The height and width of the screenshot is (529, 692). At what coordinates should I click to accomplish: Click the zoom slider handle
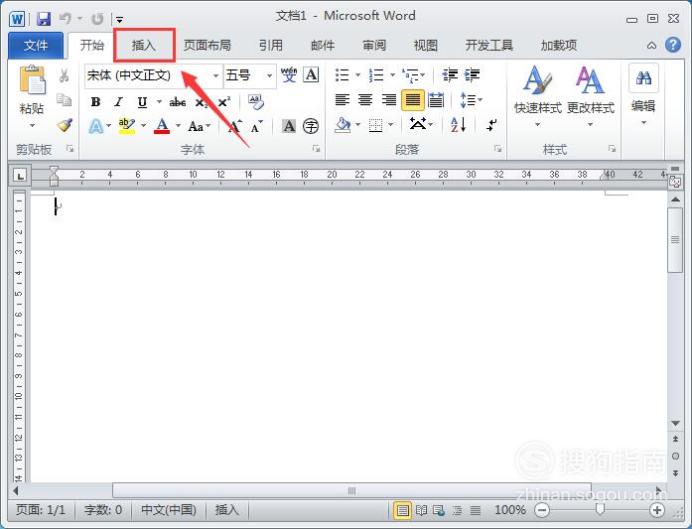coord(600,510)
